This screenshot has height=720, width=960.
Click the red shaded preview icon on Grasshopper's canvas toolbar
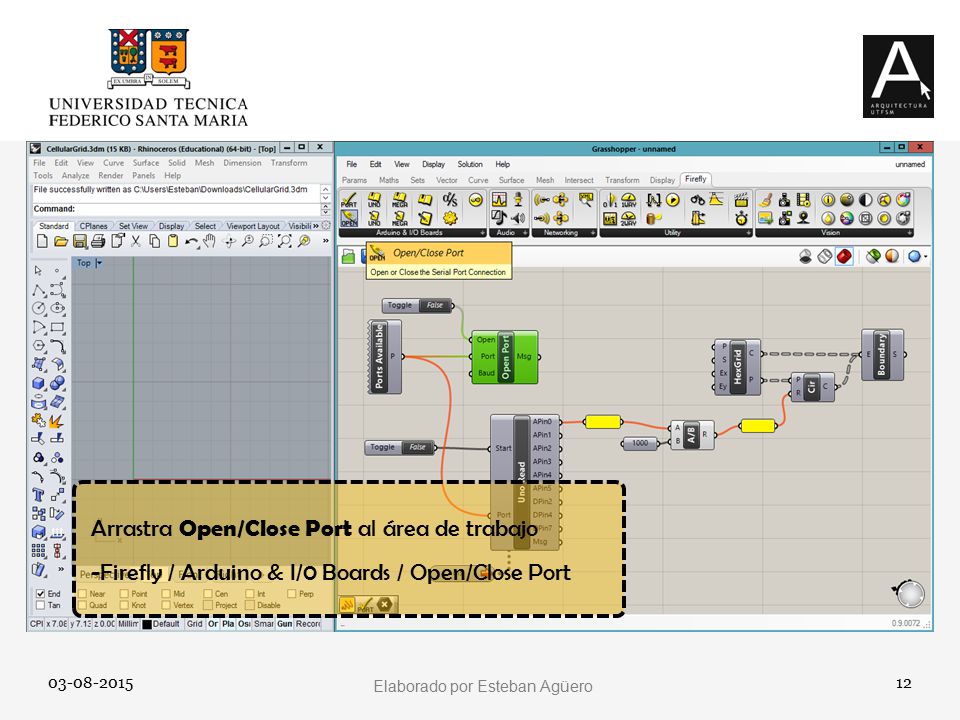[x=844, y=257]
